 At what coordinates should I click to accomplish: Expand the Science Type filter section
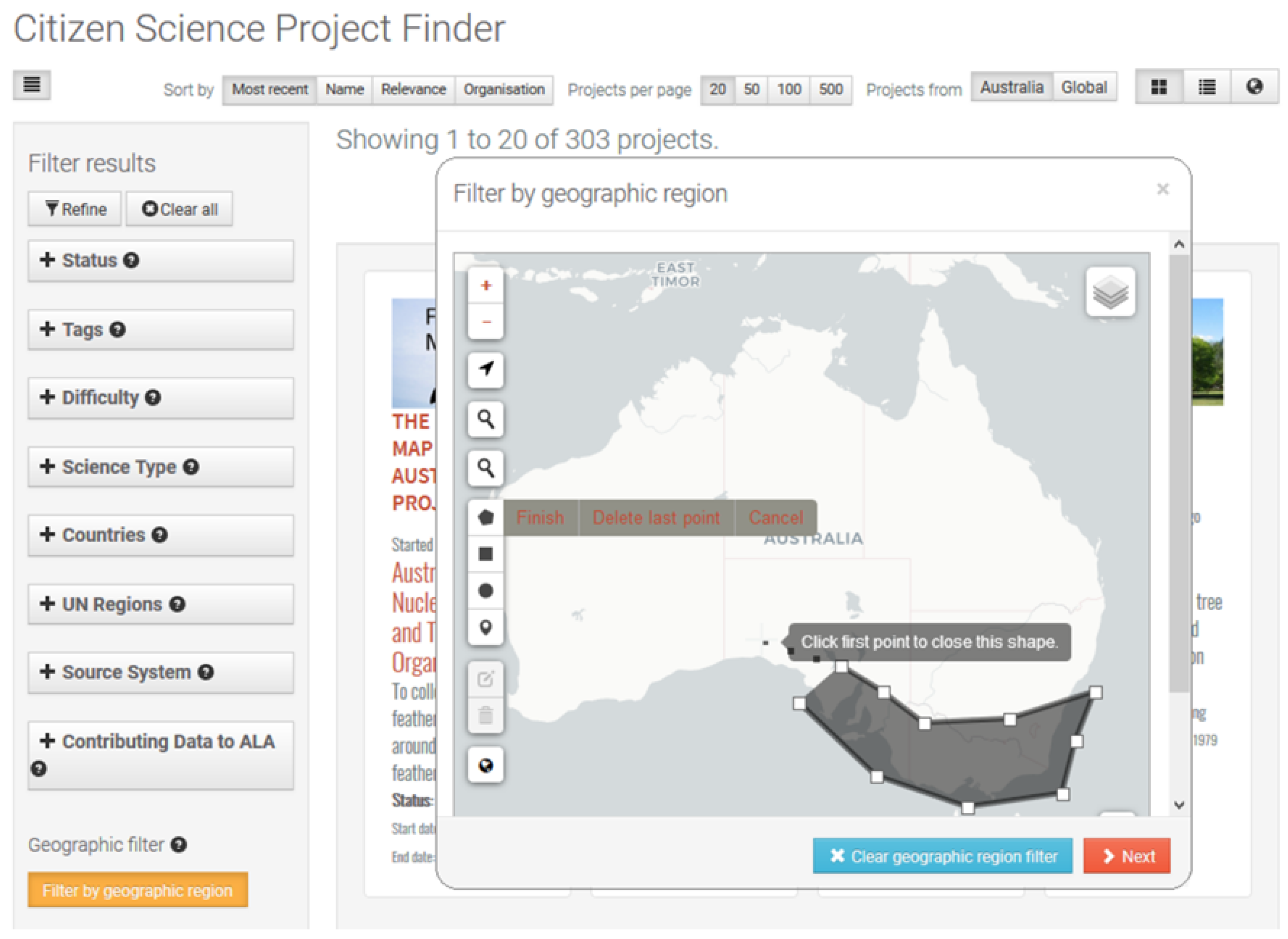pyautogui.click(x=160, y=467)
